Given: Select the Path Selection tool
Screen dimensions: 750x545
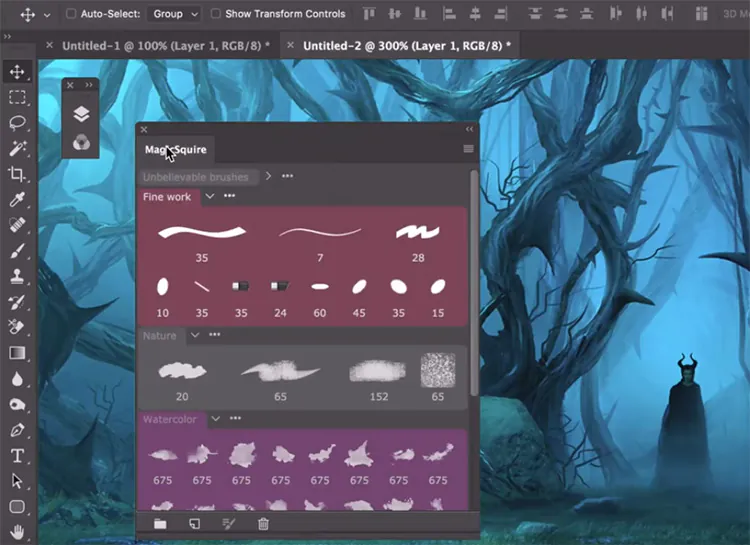Looking at the screenshot, I should point(17,481).
